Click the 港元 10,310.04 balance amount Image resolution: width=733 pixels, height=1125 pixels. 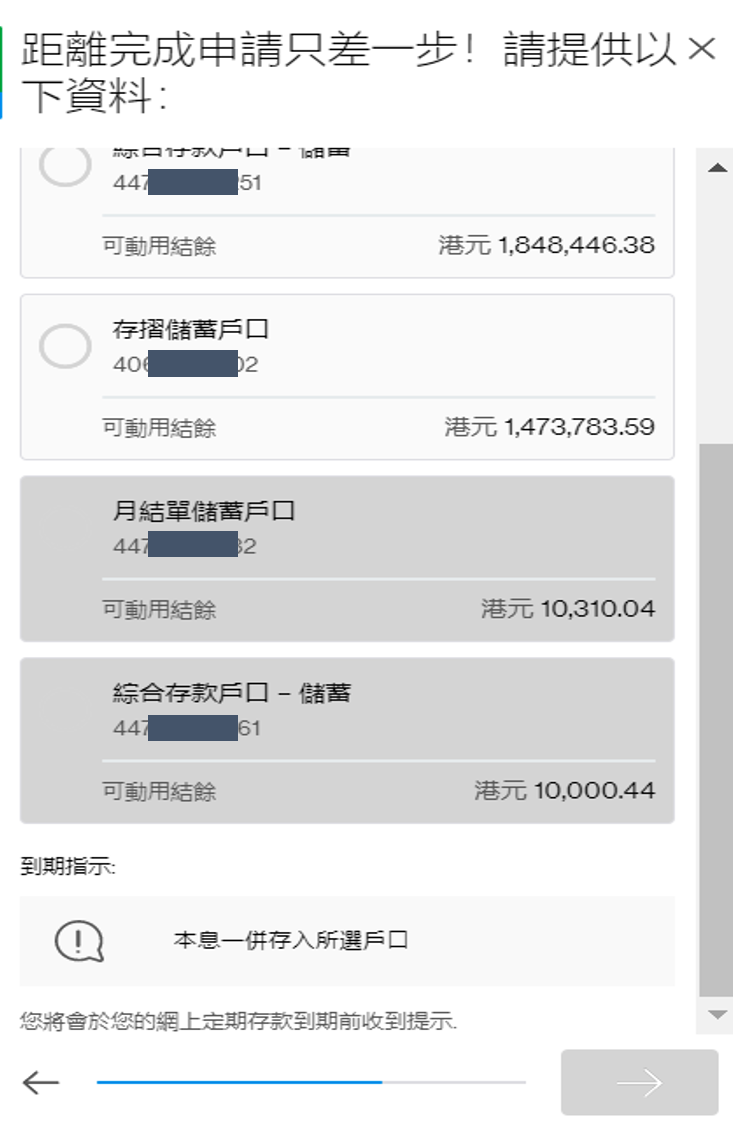tap(567, 609)
